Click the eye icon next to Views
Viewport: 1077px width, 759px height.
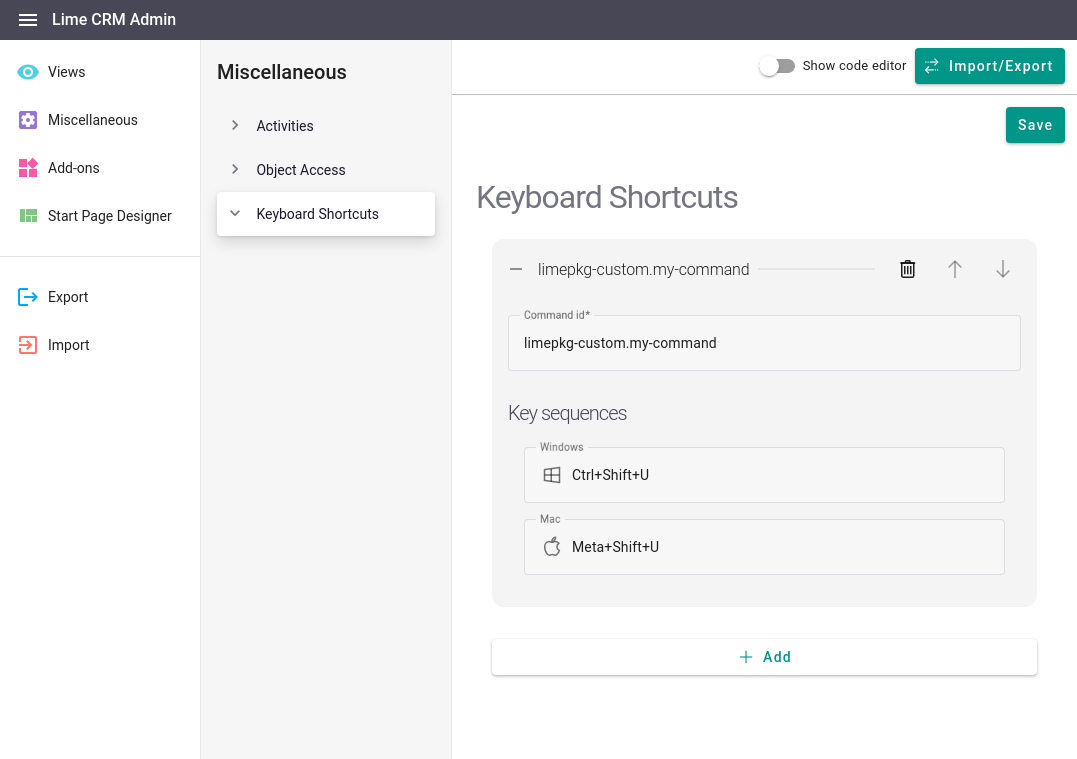(x=26, y=72)
